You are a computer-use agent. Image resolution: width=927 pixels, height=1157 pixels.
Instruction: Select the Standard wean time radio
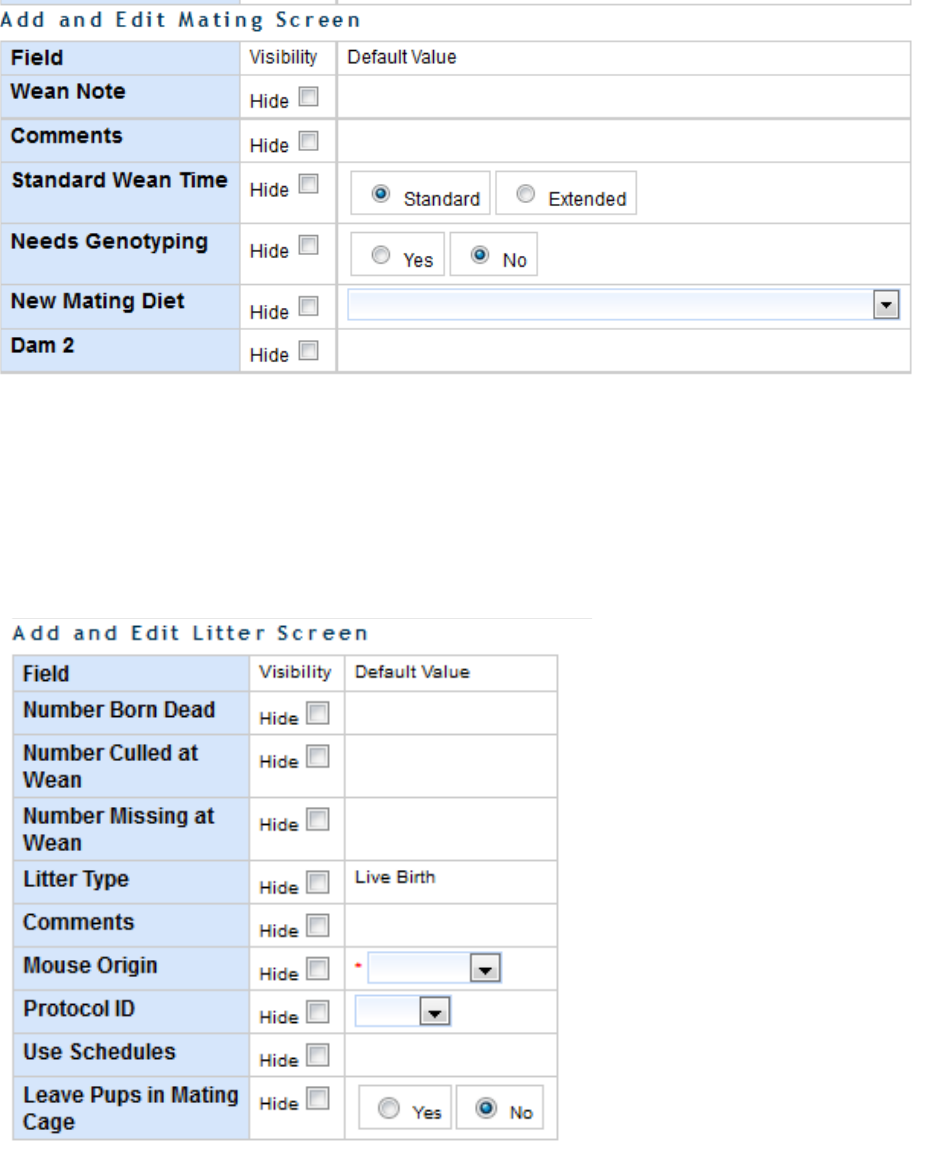coord(381,195)
